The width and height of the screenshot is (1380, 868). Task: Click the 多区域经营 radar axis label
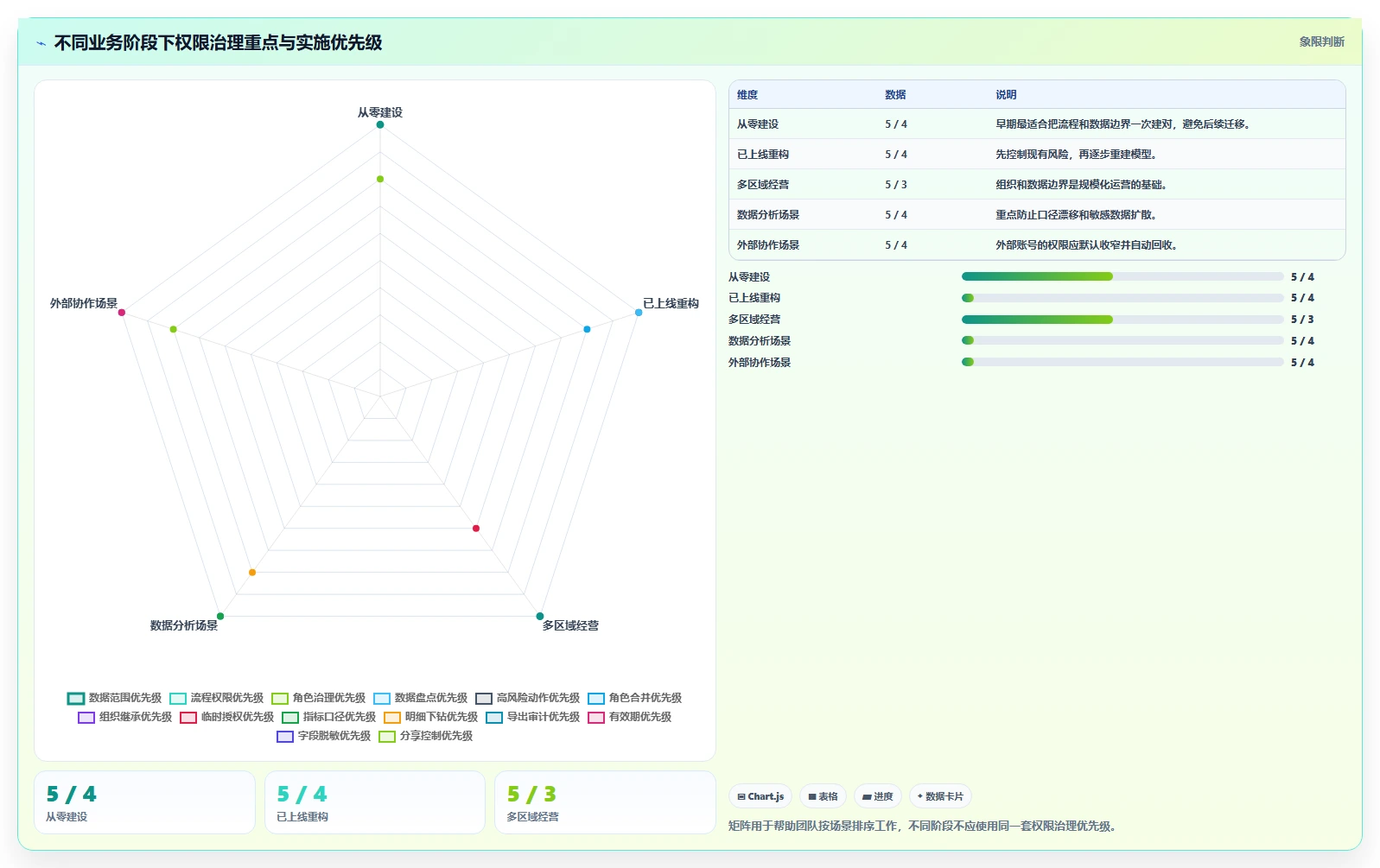[570, 625]
